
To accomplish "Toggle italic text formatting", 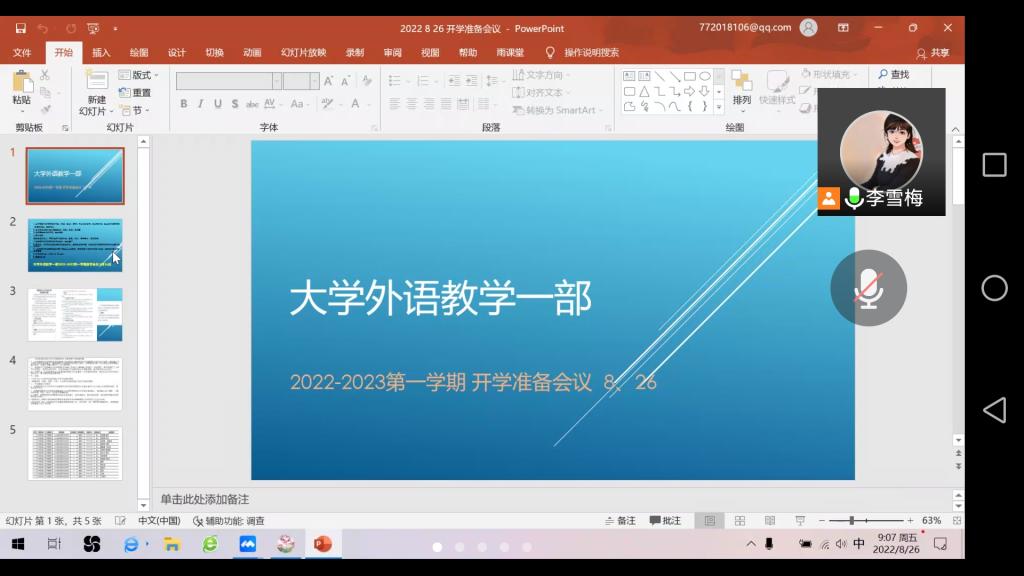I will click(202, 103).
